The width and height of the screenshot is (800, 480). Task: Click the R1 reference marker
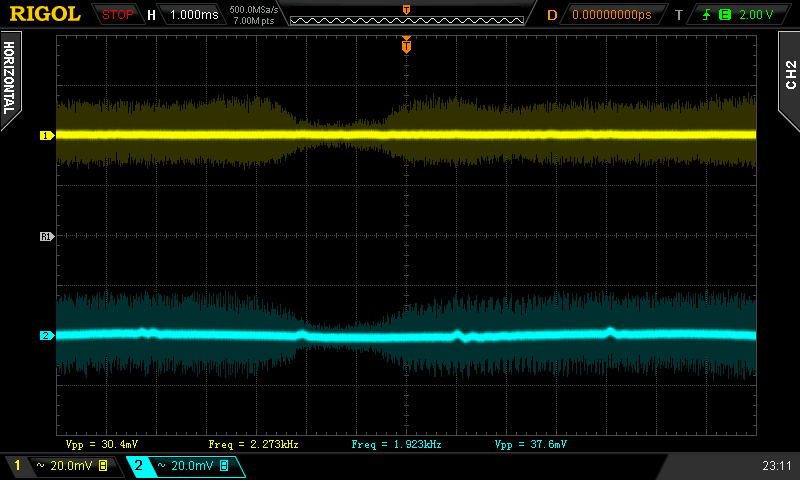point(46,236)
